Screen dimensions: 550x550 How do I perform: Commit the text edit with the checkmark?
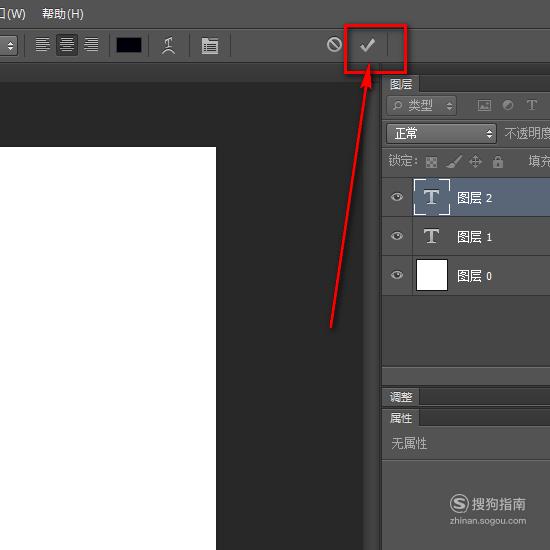click(x=367, y=45)
